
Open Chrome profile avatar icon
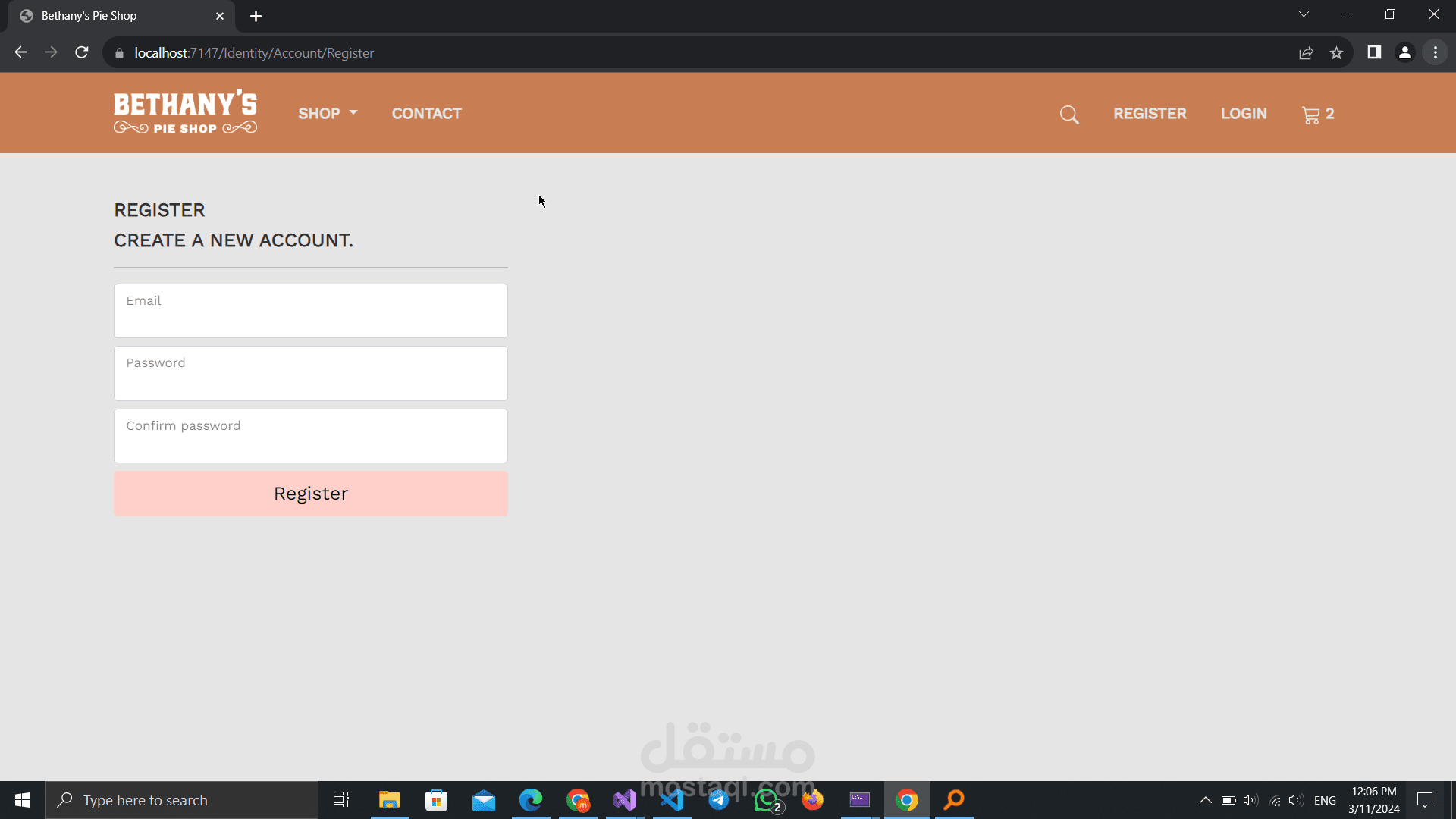click(1404, 53)
